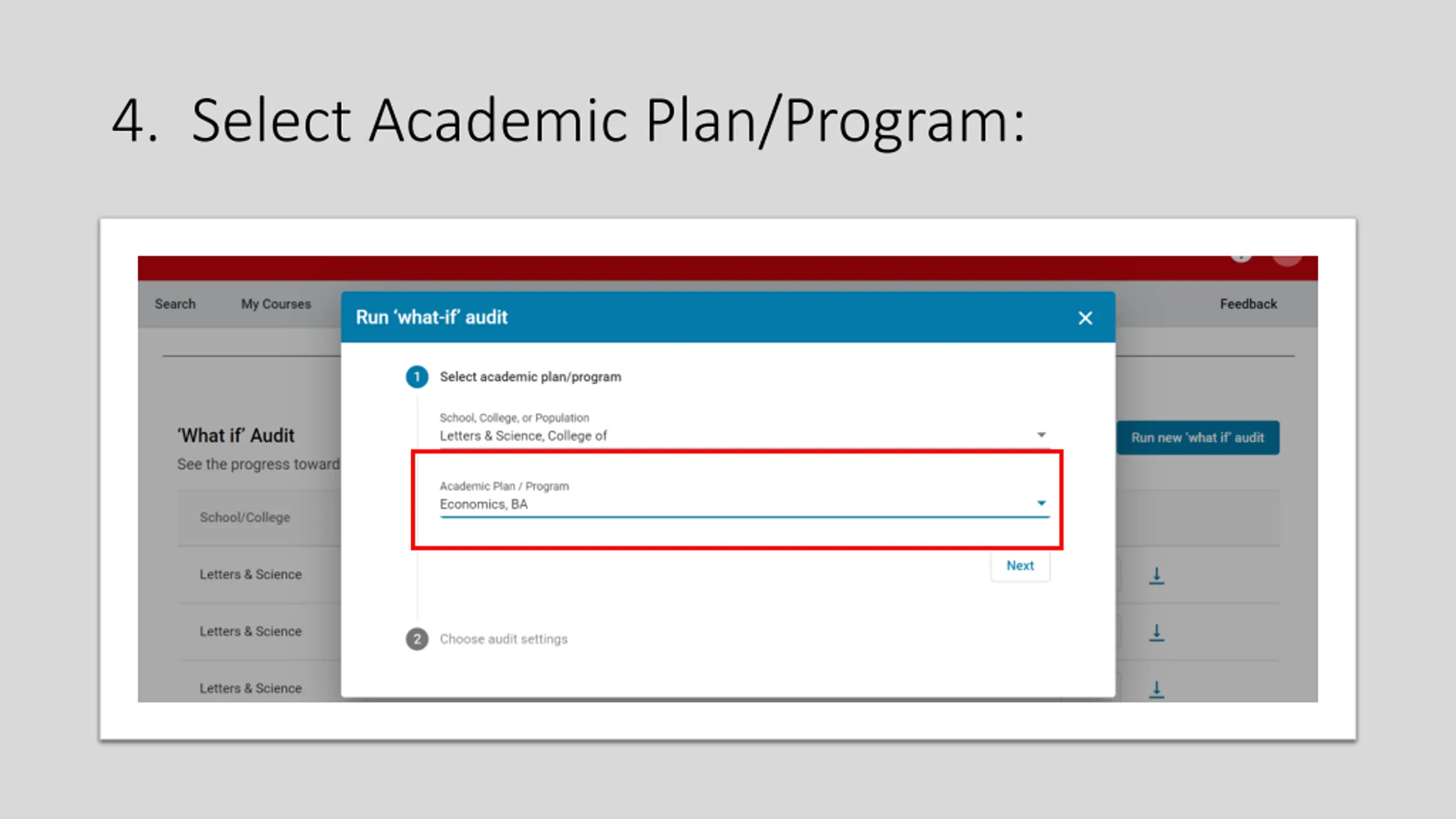Screen dimensions: 1456x819
Task: Click the Next button
Action: tap(1020, 566)
